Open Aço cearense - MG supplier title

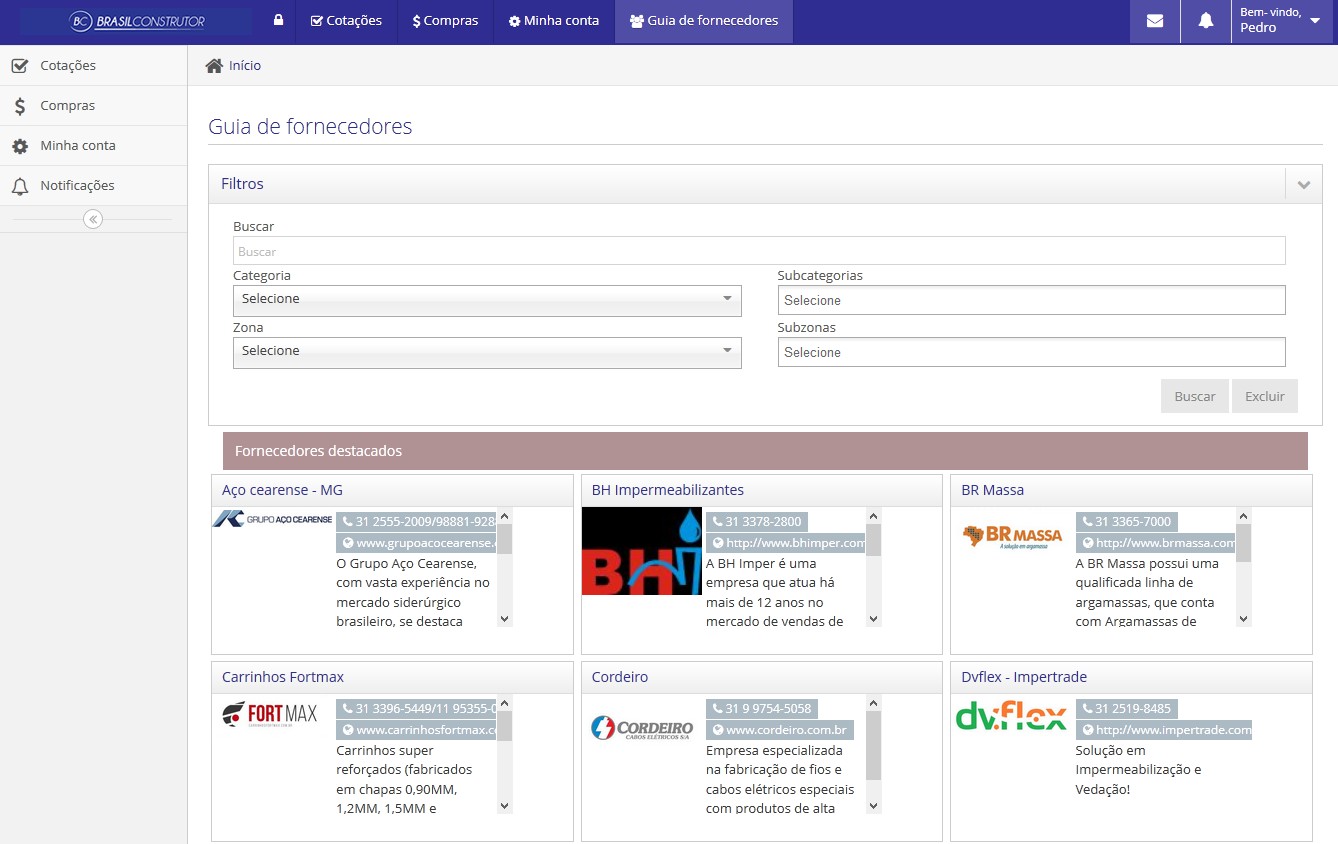(282, 490)
